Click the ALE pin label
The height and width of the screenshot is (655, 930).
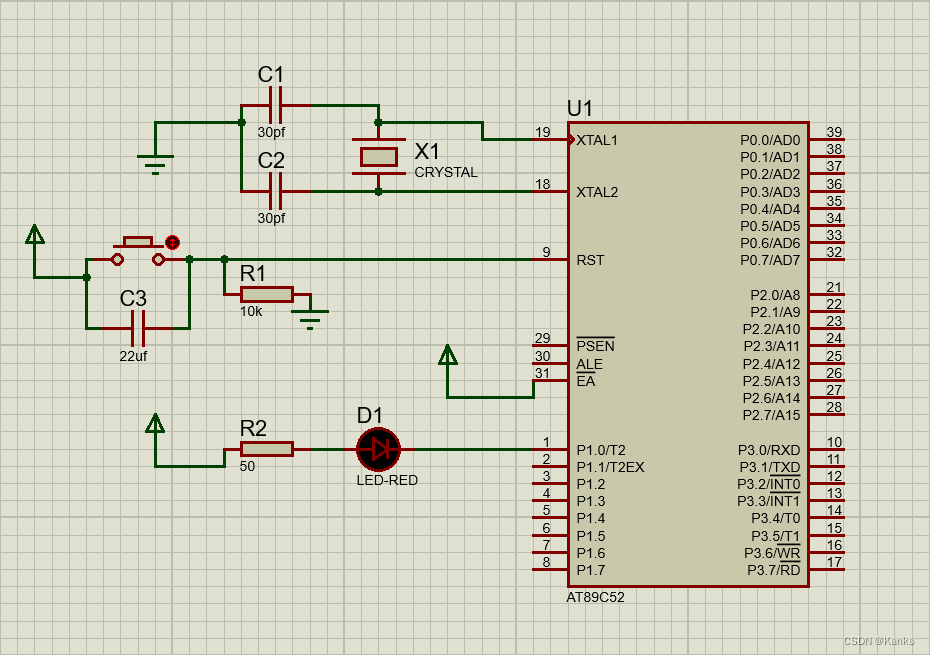[590, 364]
